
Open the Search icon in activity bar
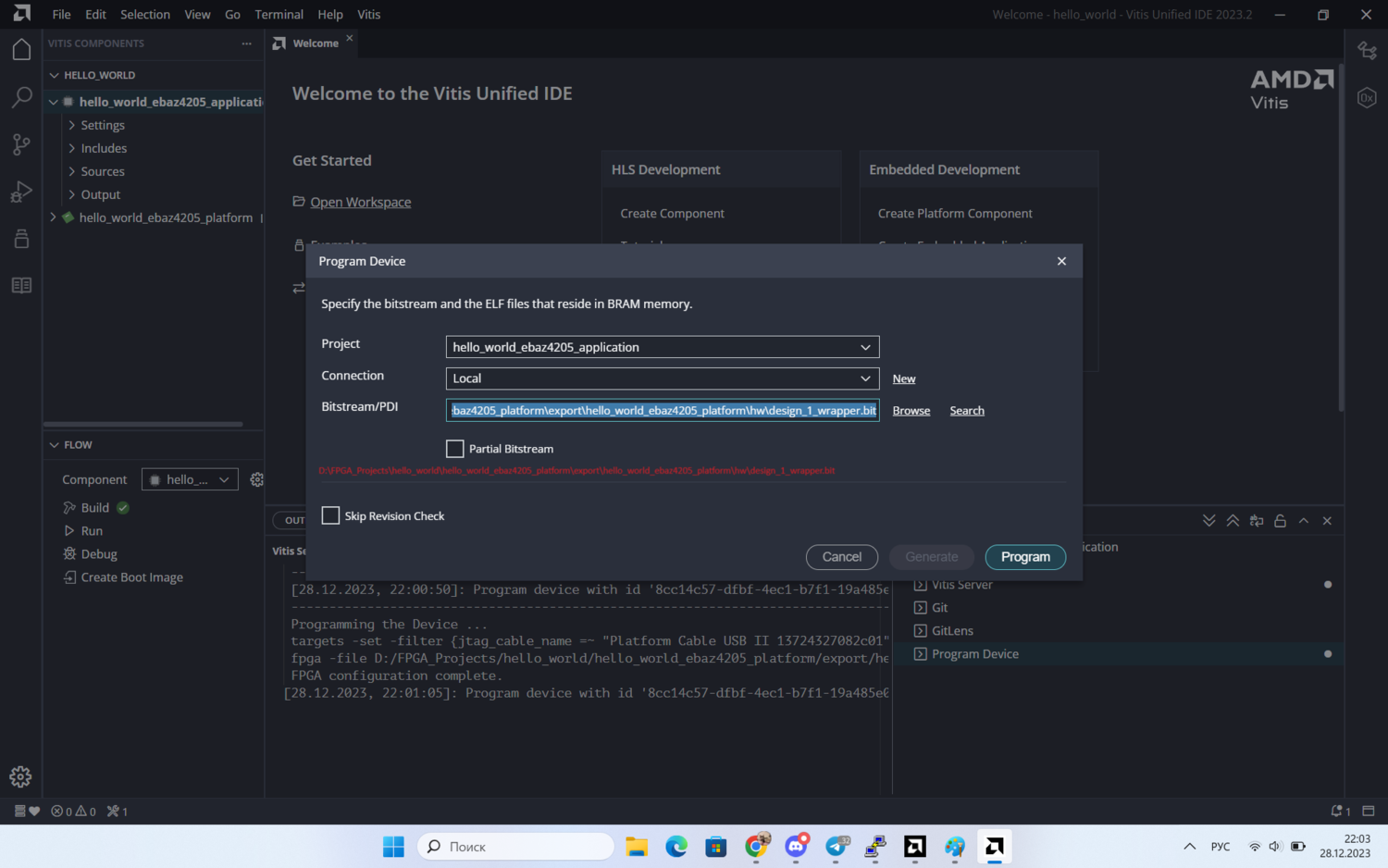[21, 97]
